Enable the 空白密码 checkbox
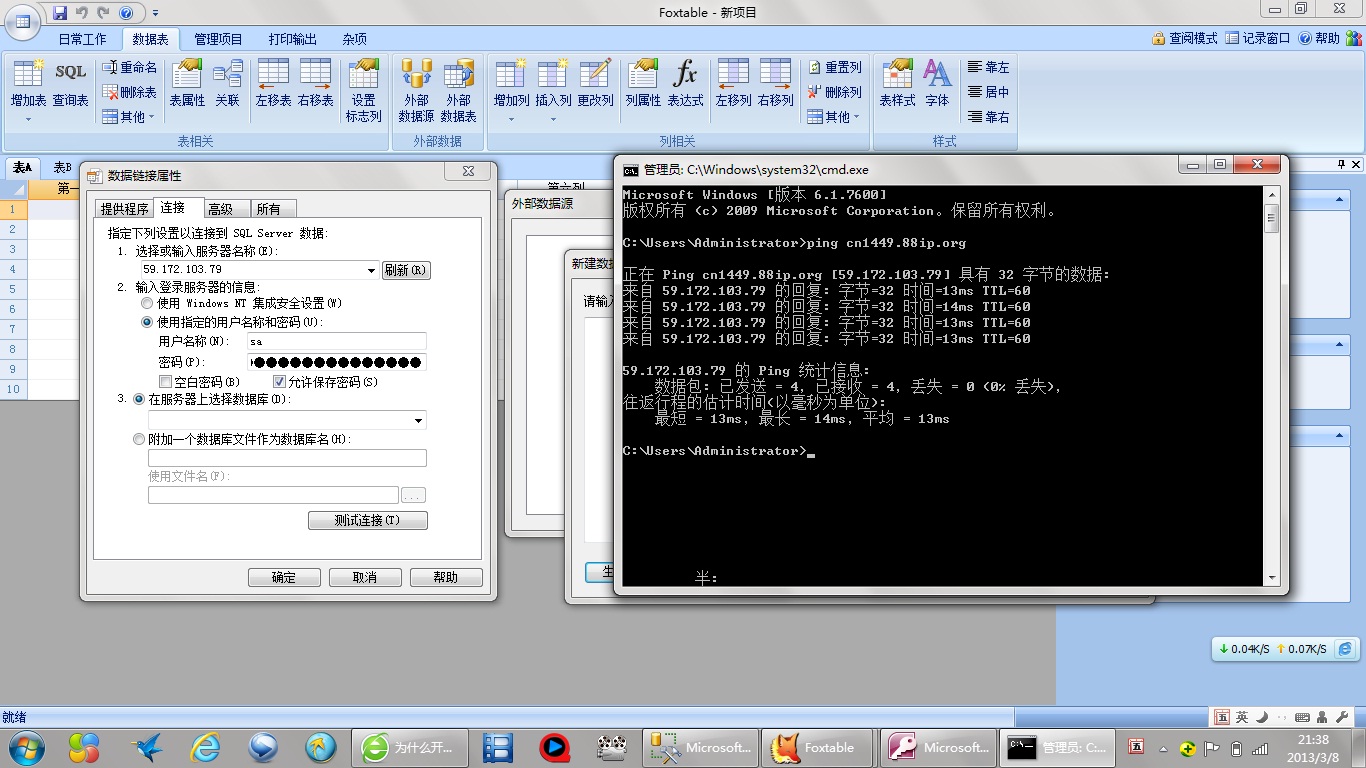The width and height of the screenshot is (1366, 768). click(x=166, y=382)
